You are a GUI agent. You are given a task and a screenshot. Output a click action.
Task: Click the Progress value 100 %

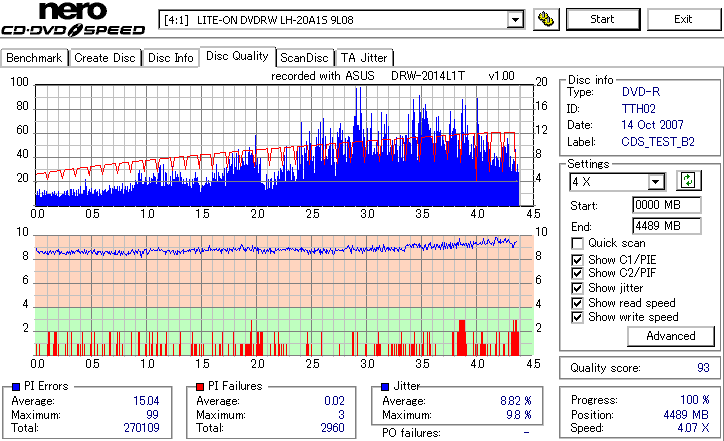coord(695,400)
